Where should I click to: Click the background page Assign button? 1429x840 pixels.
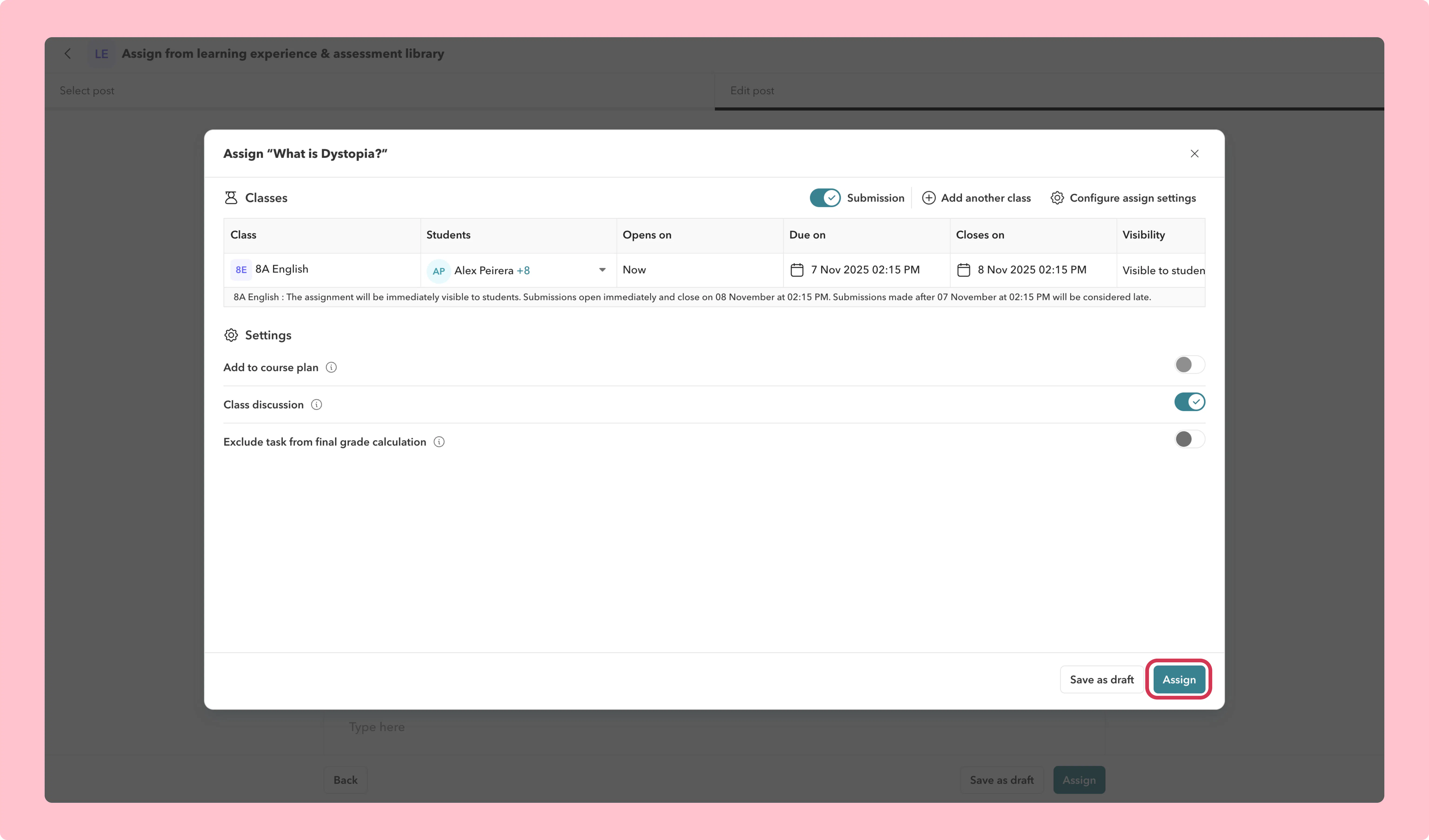(1079, 780)
